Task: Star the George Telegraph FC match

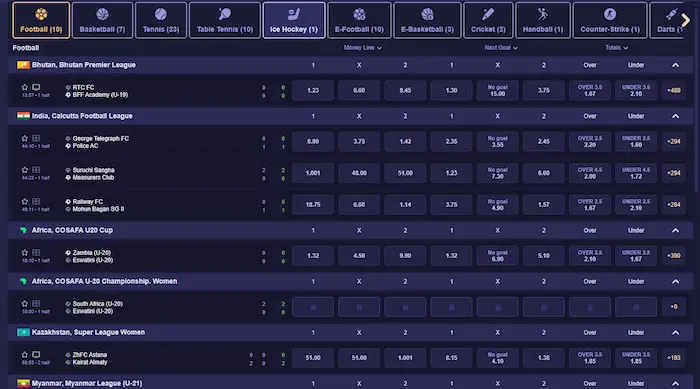Action: point(25,138)
